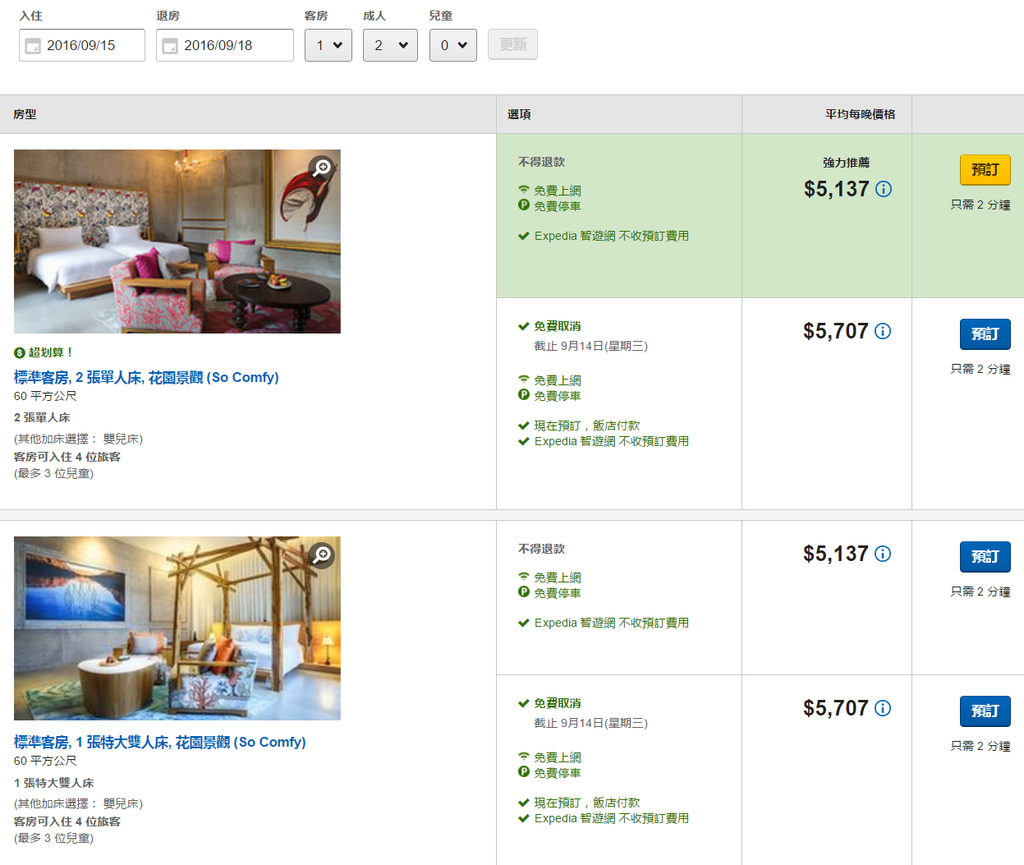Book the twin room free-cancellation $5,707 option
This screenshot has width=1024, height=865.
pyautogui.click(x=985, y=334)
